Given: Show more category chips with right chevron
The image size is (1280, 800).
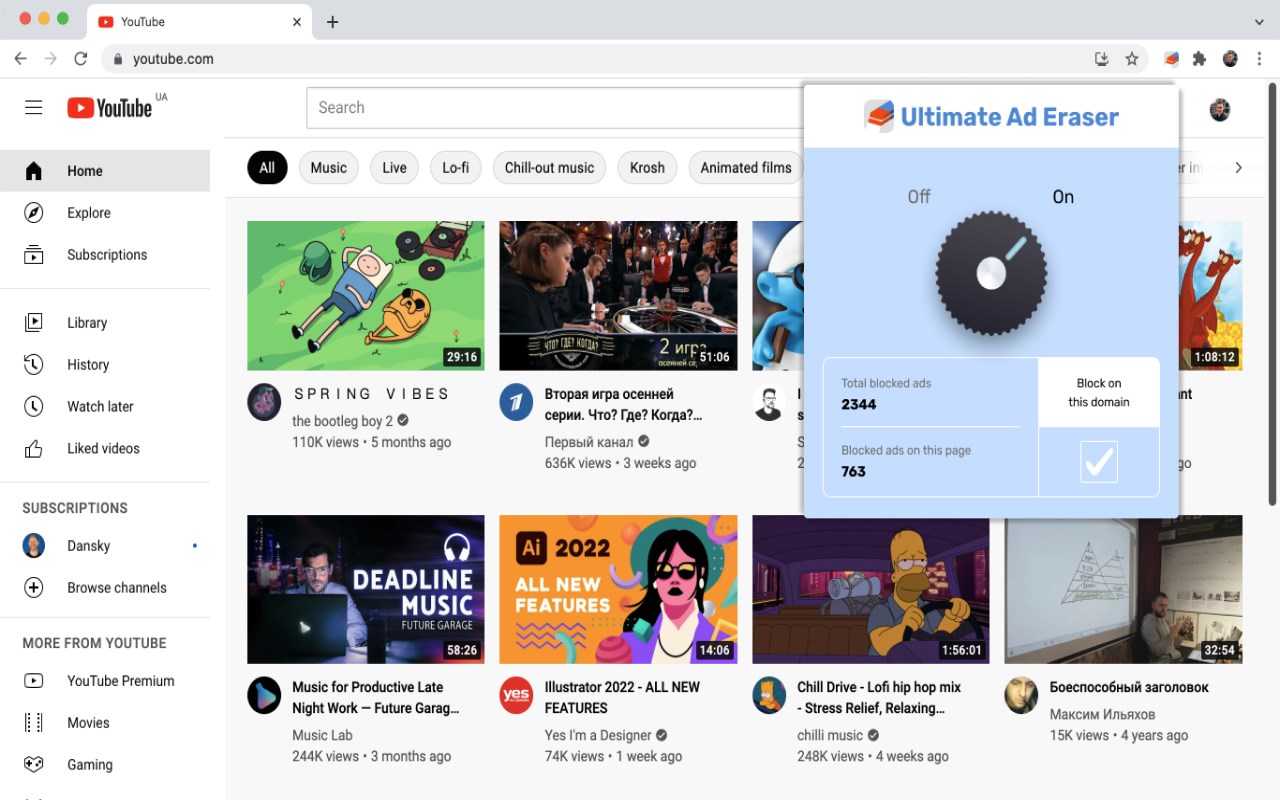Looking at the screenshot, I should pyautogui.click(x=1238, y=168).
